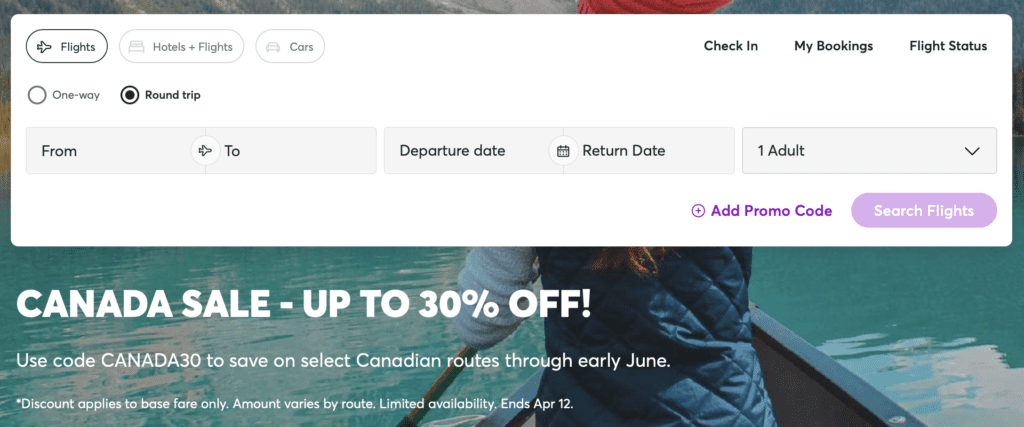Screen dimensions: 1024x427
Task: Open the Check In menu item
Action: 731,46
